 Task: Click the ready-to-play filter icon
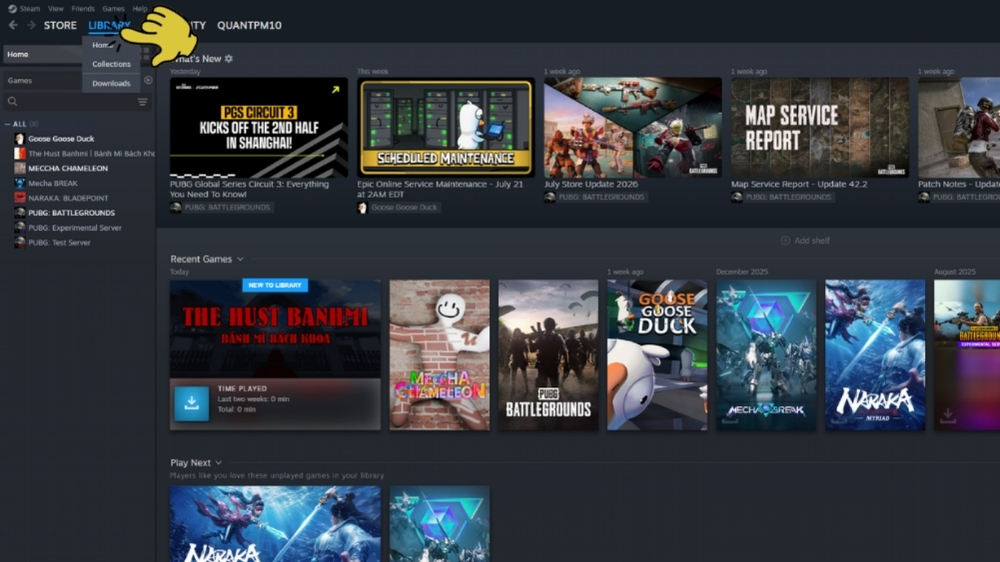(x=148, y=80)
